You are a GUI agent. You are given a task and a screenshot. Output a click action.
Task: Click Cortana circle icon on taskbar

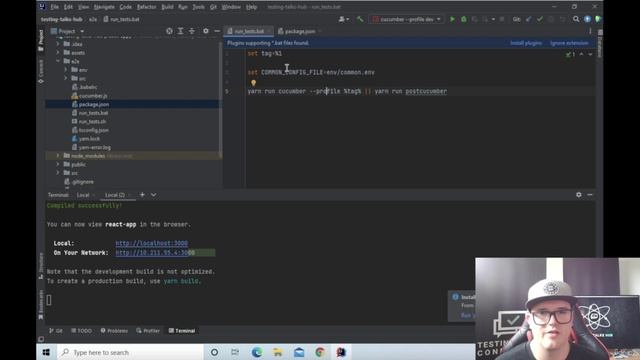[214, 352]
